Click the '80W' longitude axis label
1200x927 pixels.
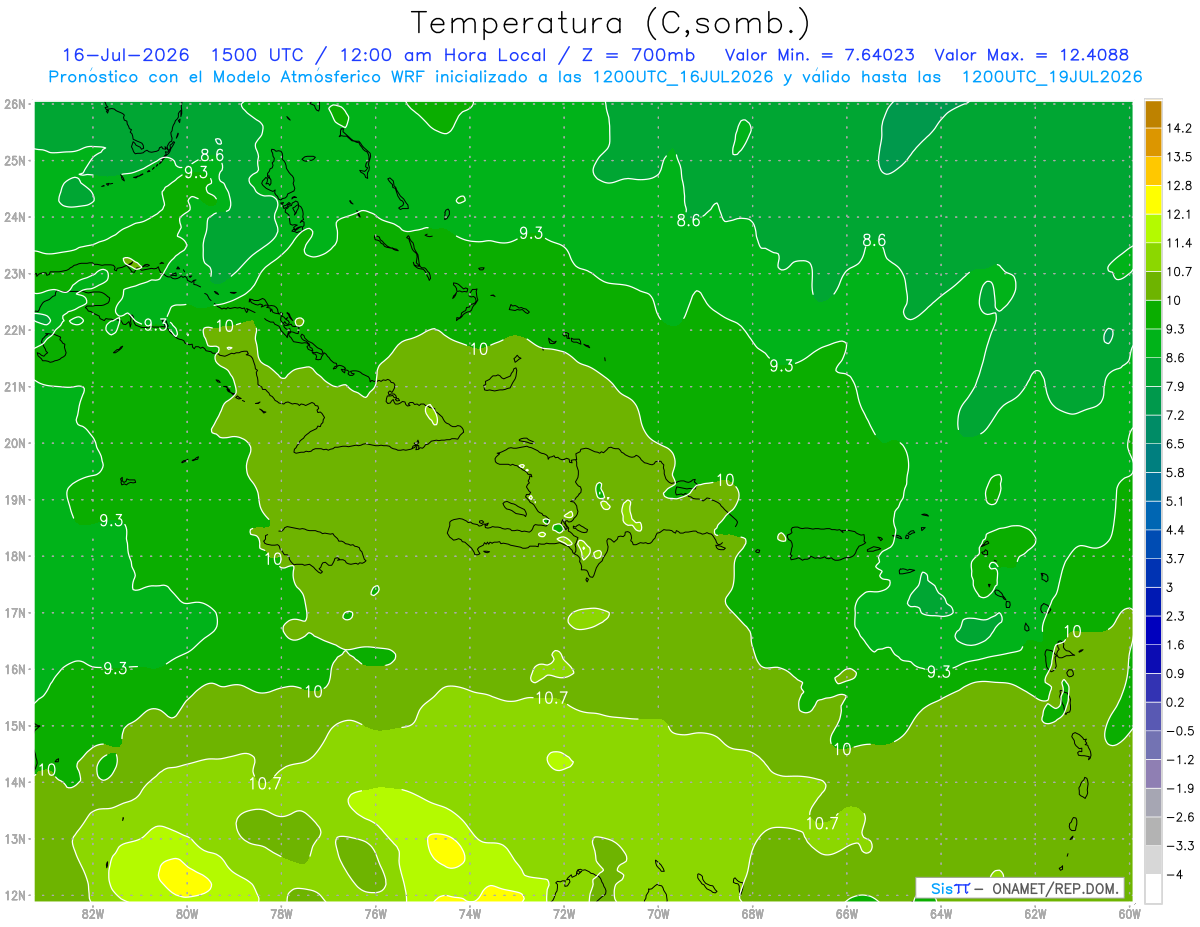tap(186, 914)
